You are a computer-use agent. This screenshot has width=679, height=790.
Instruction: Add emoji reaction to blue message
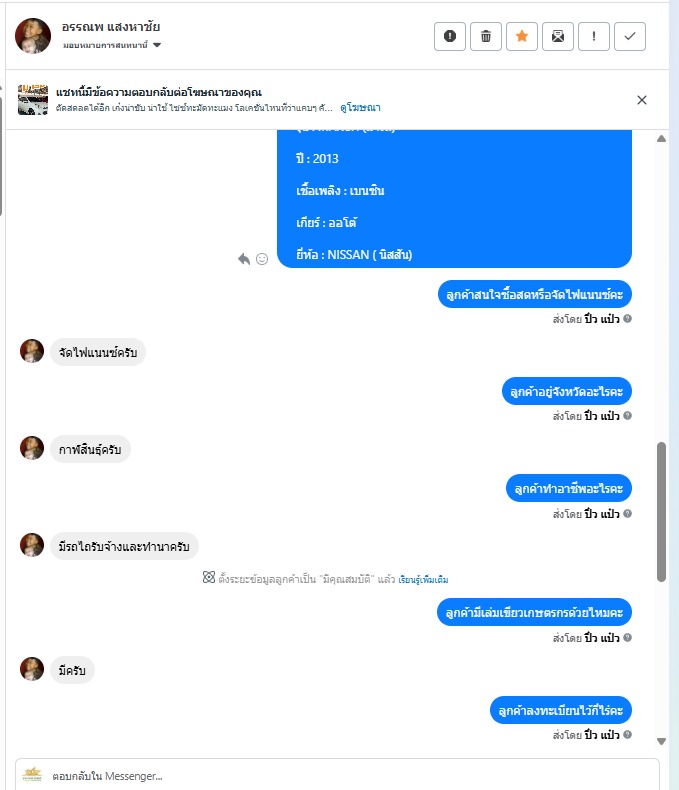pyautogui.click(x=262, y=259)
